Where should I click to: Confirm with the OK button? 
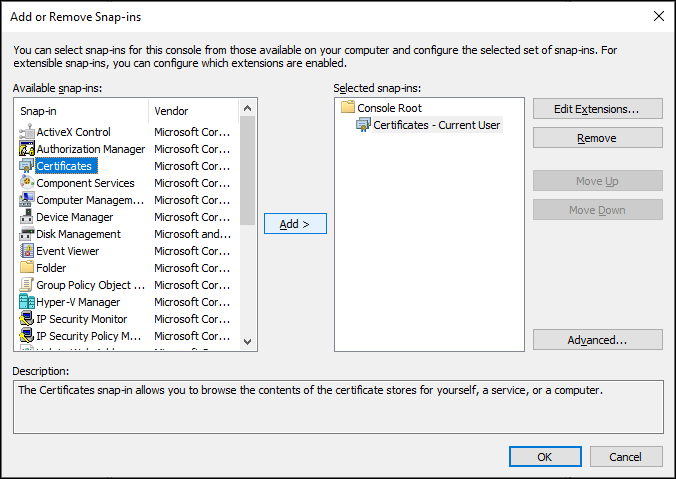click(x=544, y=457)
